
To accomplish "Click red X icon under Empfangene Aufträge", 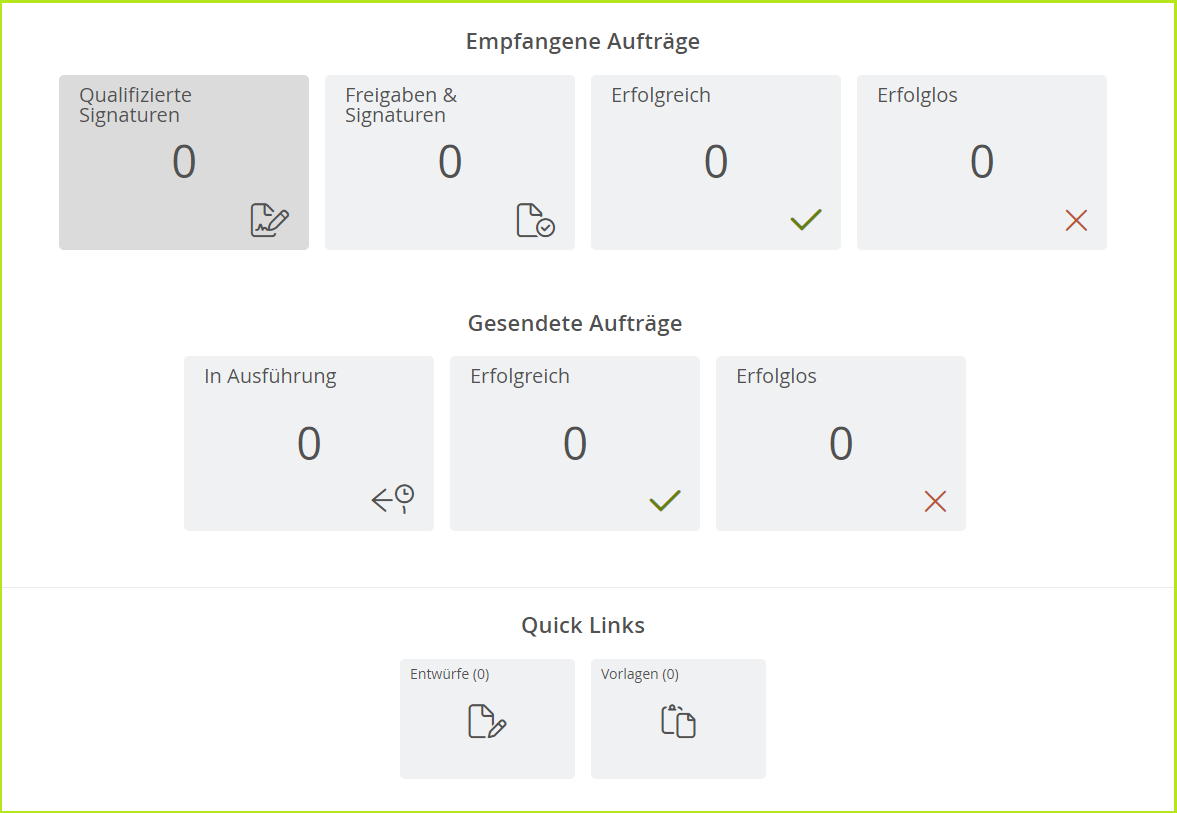I will pos(1076,221).
